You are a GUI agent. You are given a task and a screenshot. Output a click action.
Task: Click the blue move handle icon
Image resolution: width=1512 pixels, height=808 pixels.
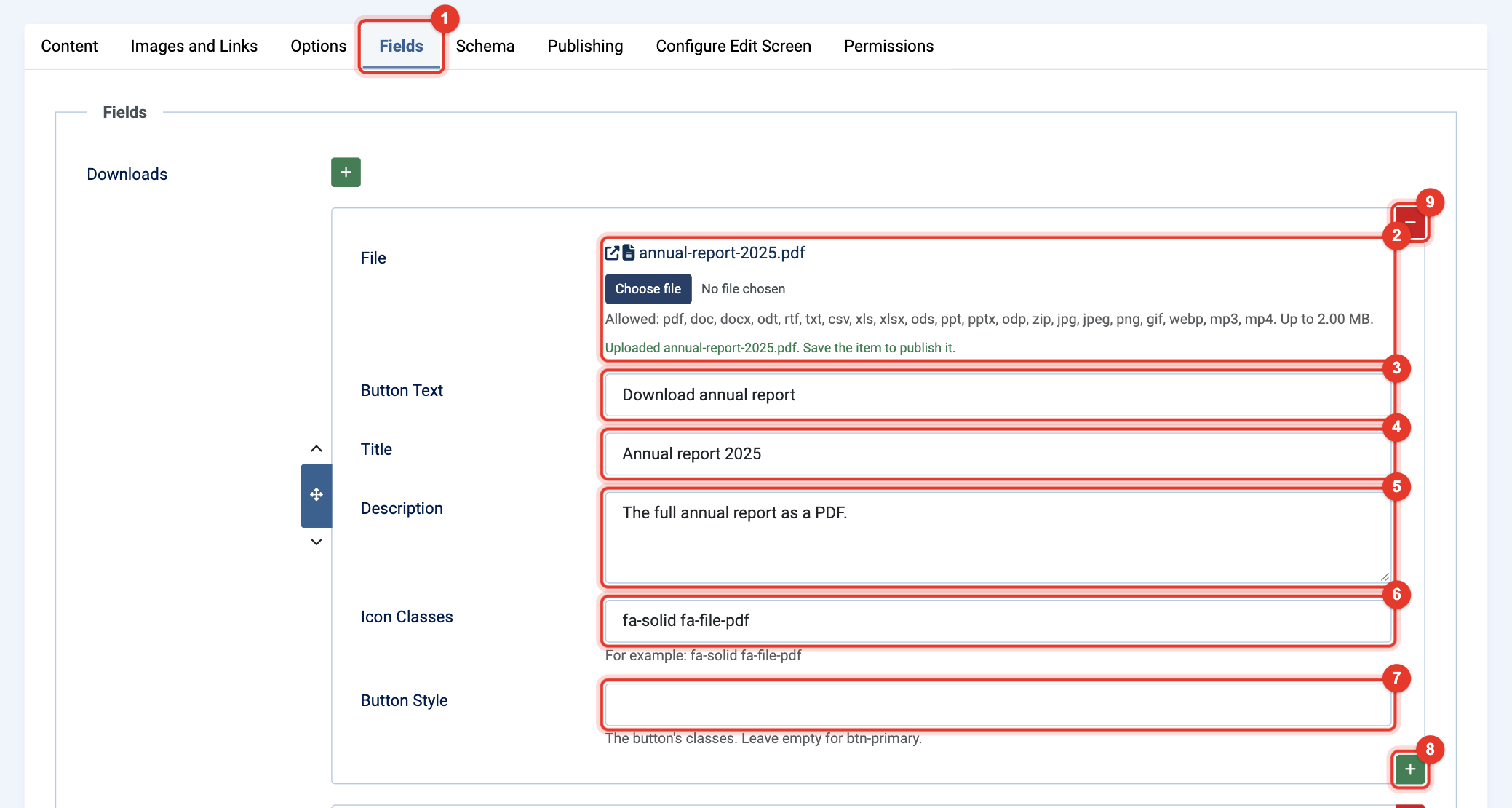317,495
